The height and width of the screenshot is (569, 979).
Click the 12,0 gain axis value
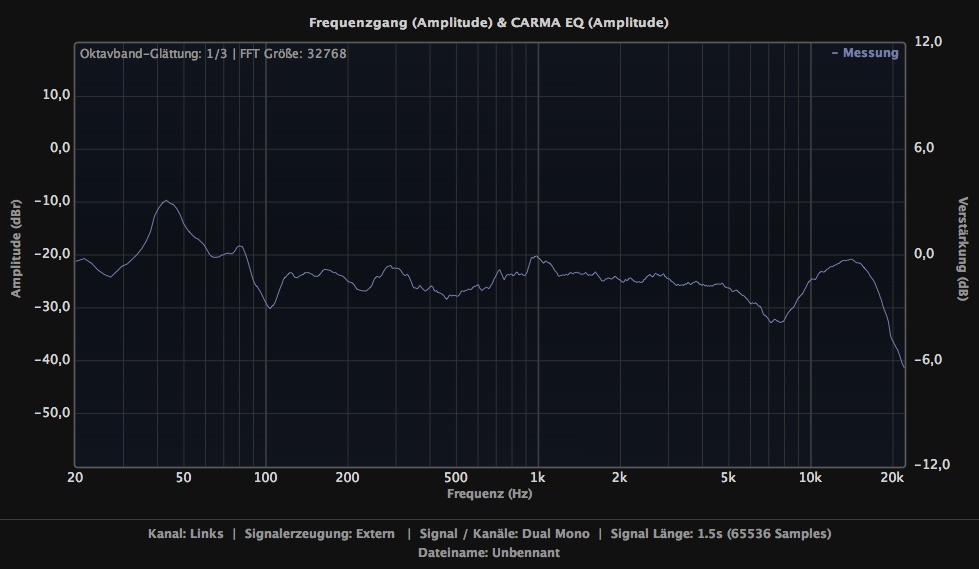(929, 42)
